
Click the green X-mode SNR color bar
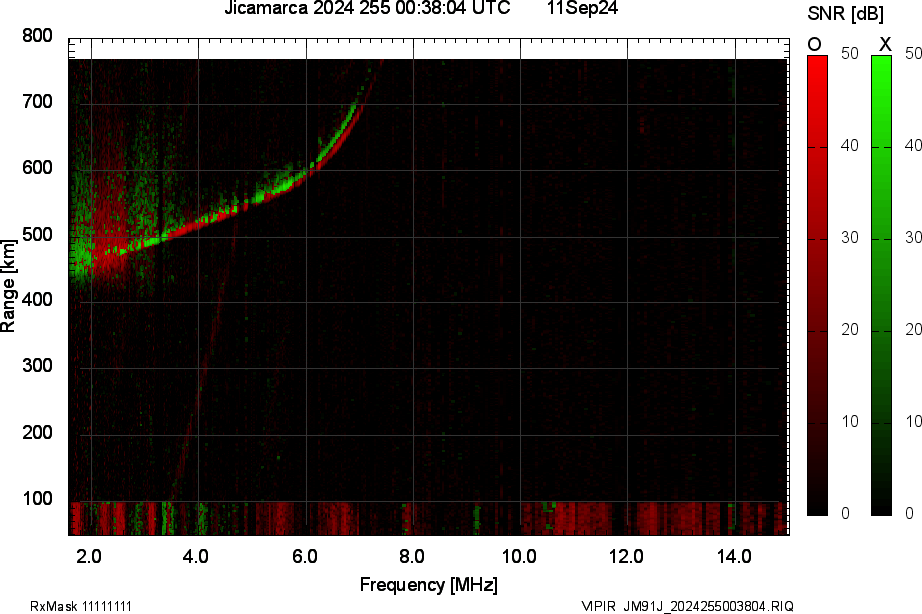tap(881, 285)
